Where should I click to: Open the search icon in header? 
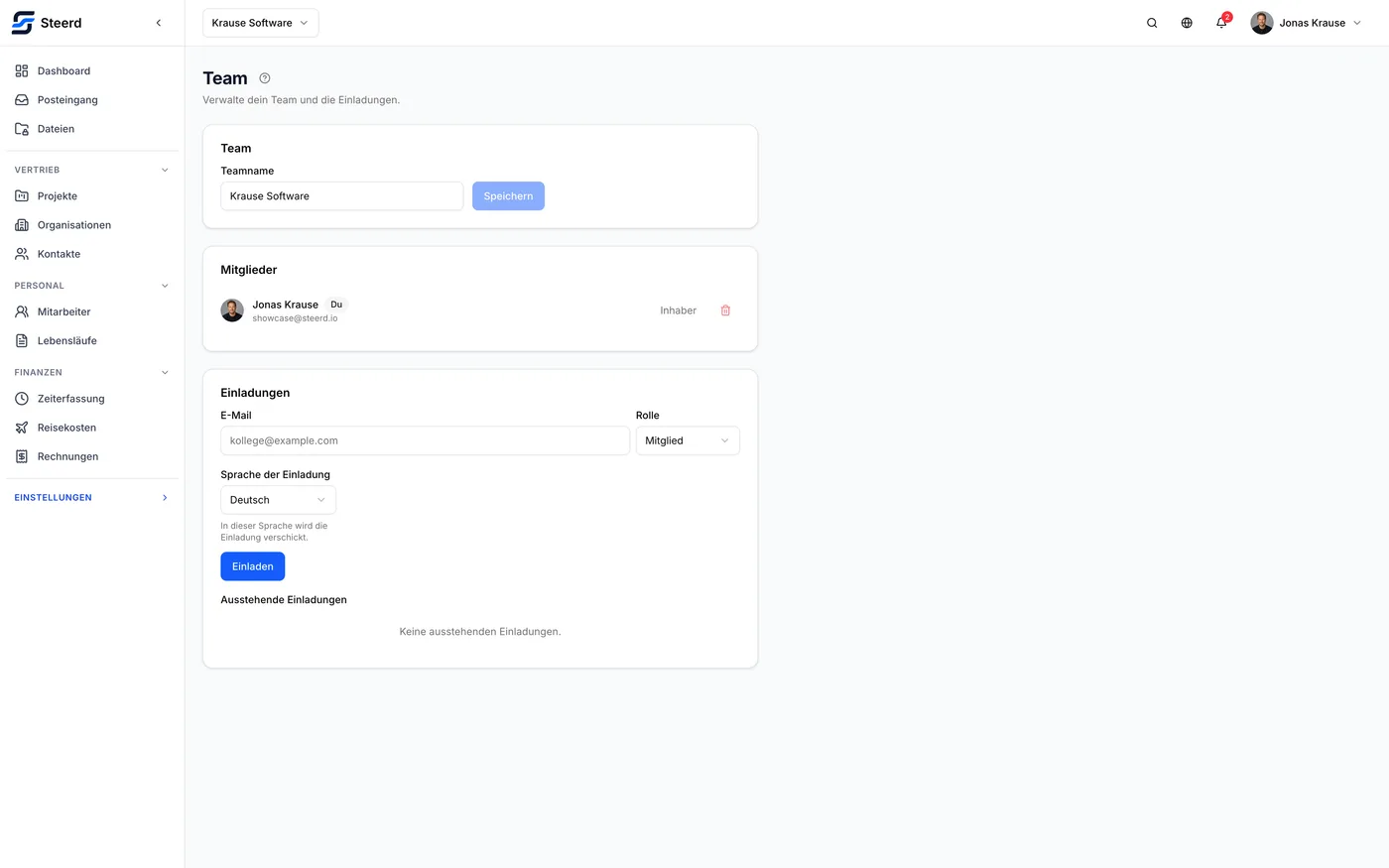(x=1152, y=23)
